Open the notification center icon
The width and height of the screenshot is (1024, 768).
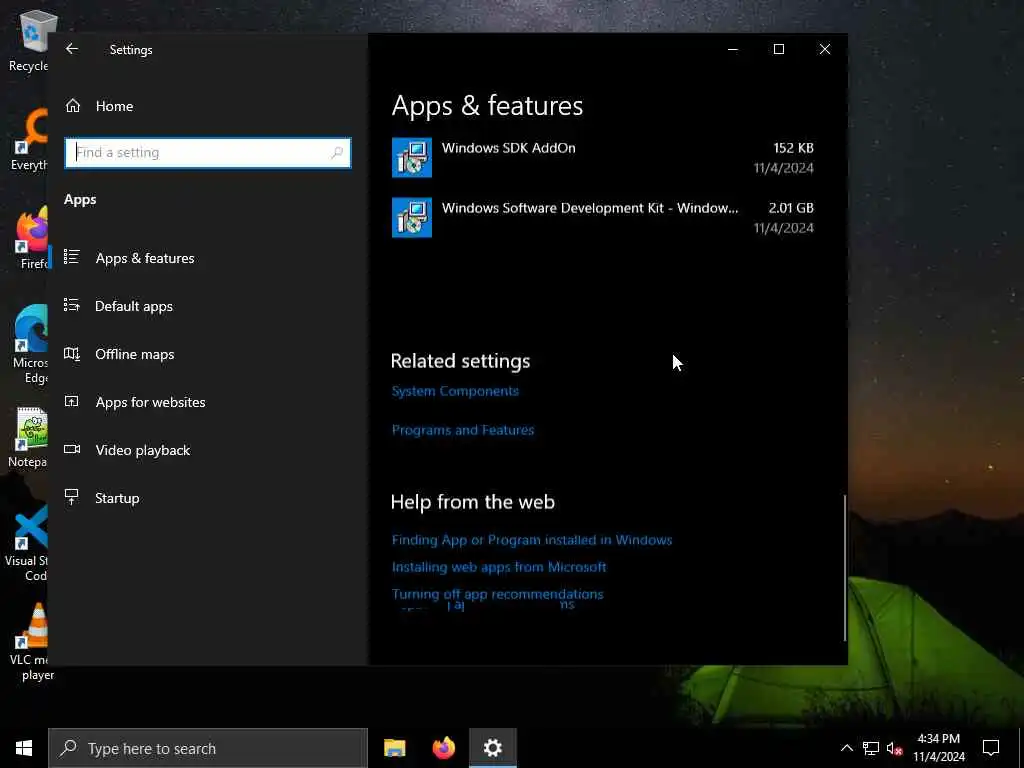[x=991, y=748]
